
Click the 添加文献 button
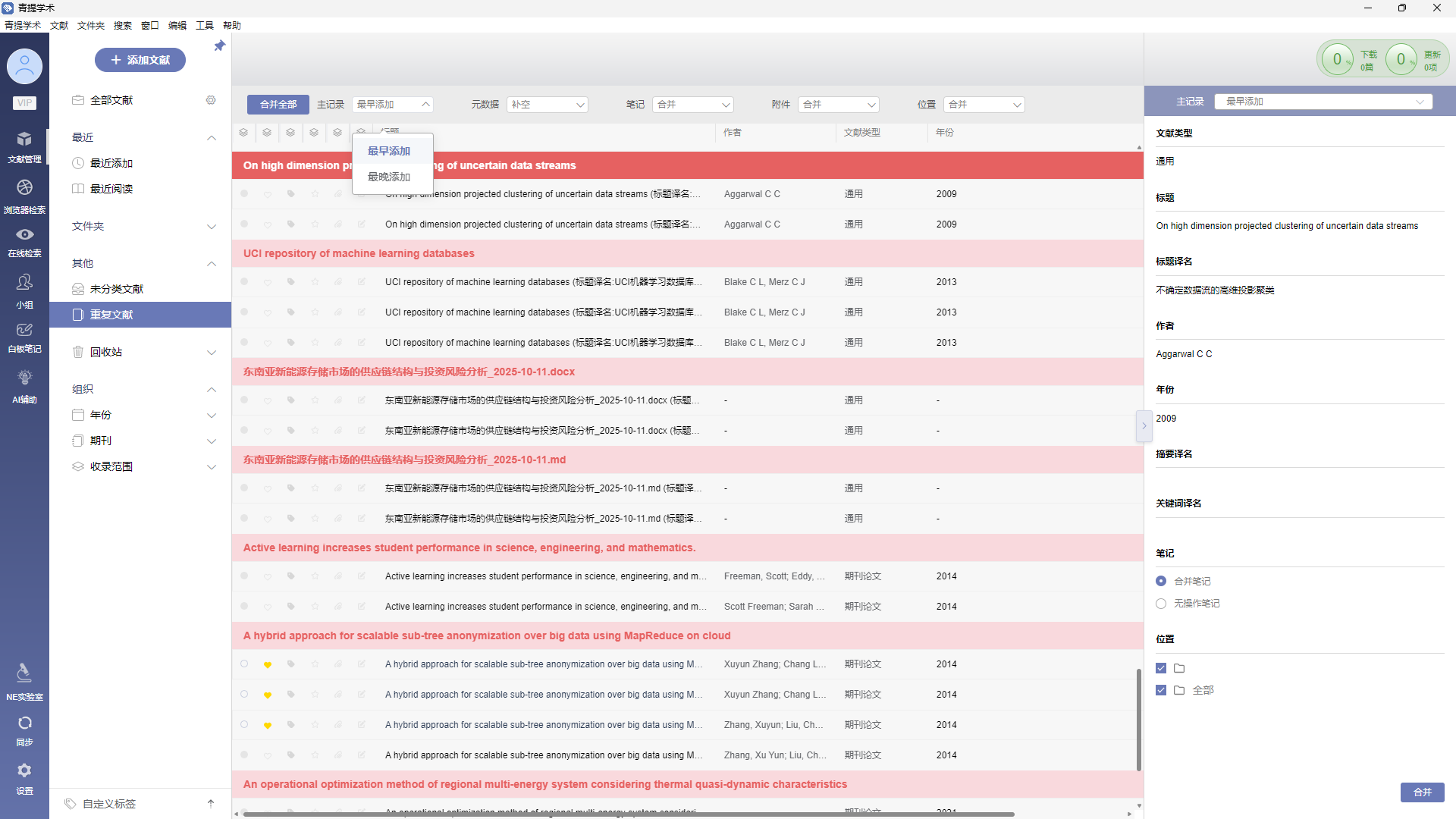pyautogui.click(x=140, y=60)
